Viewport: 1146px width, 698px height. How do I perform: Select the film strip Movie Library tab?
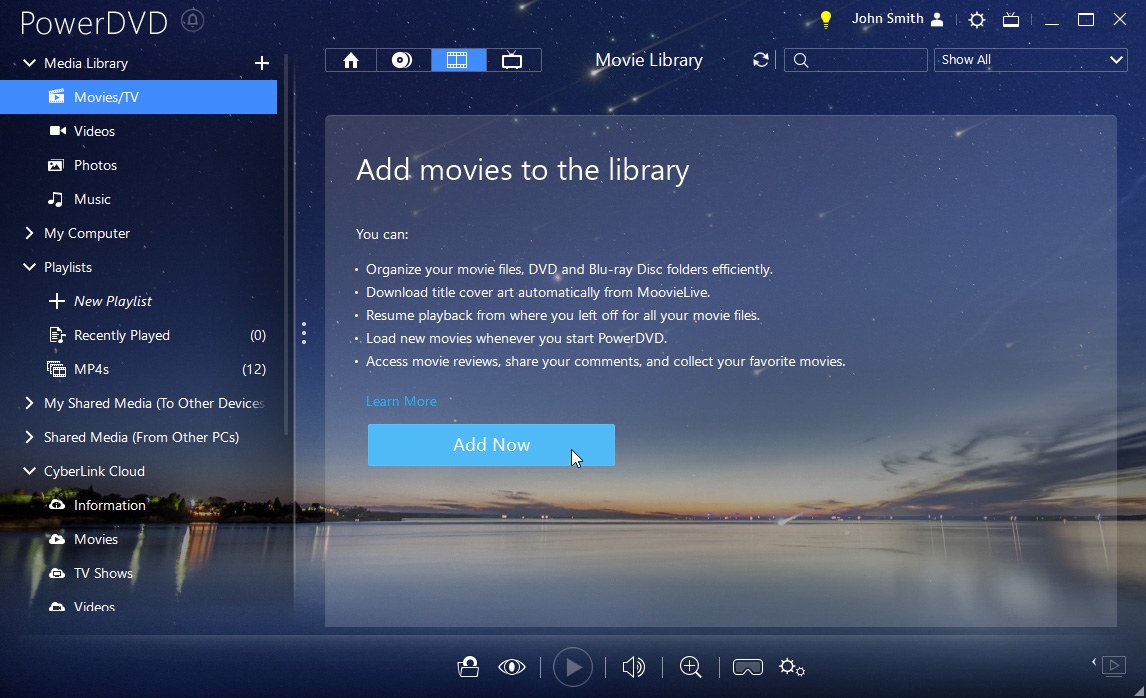[458, 60]
